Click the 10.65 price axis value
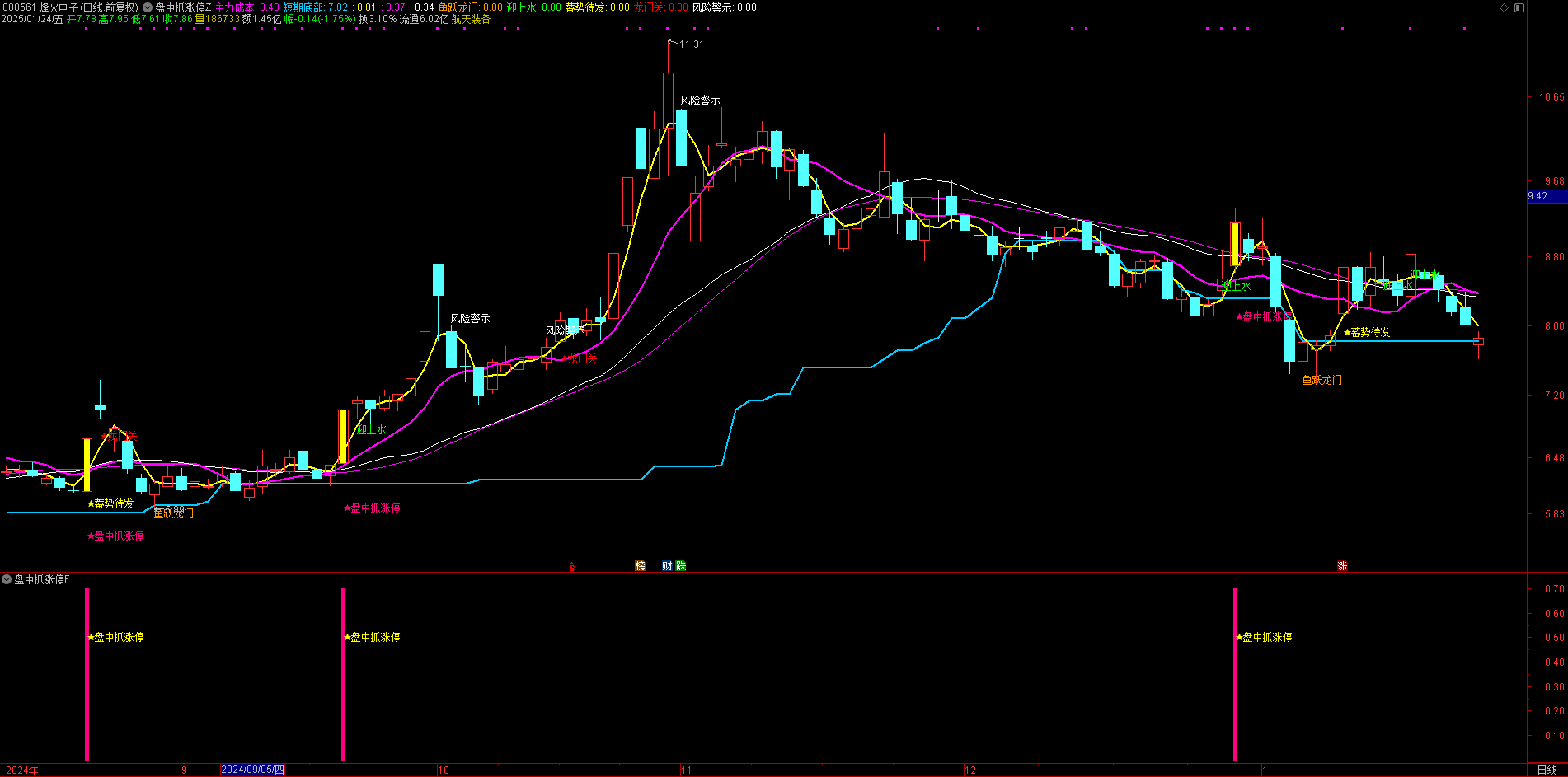Image resolution: width=1568 pixels, height=777 pixels. [x=1552, y=97]
